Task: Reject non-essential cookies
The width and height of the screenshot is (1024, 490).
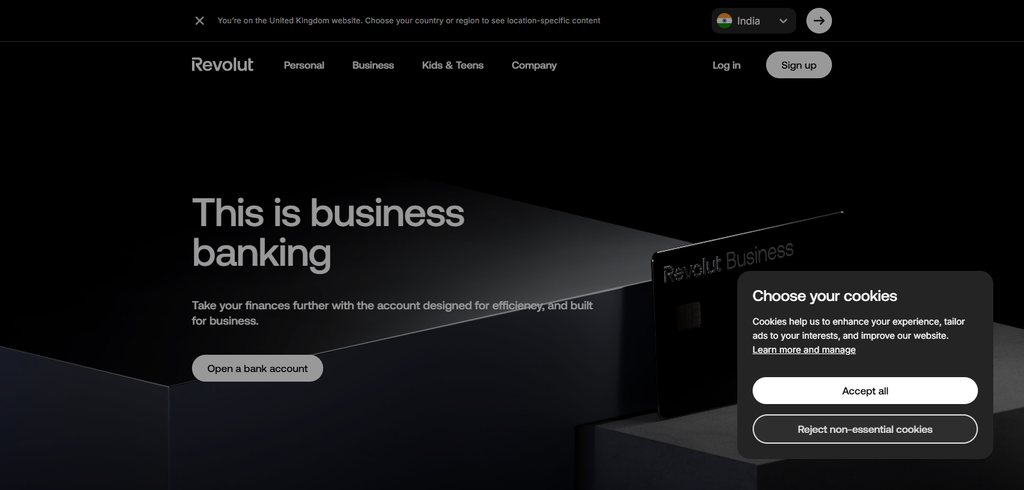Action: 865,429
